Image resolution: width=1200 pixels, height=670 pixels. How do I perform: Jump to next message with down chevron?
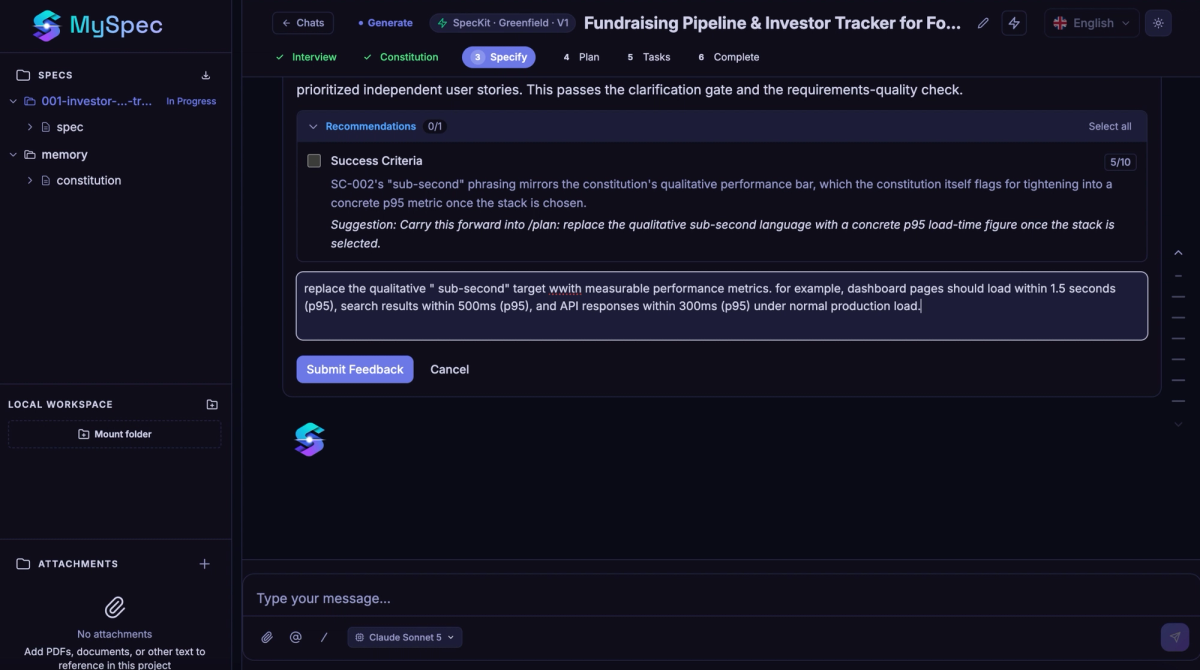tap(1178, 424)
